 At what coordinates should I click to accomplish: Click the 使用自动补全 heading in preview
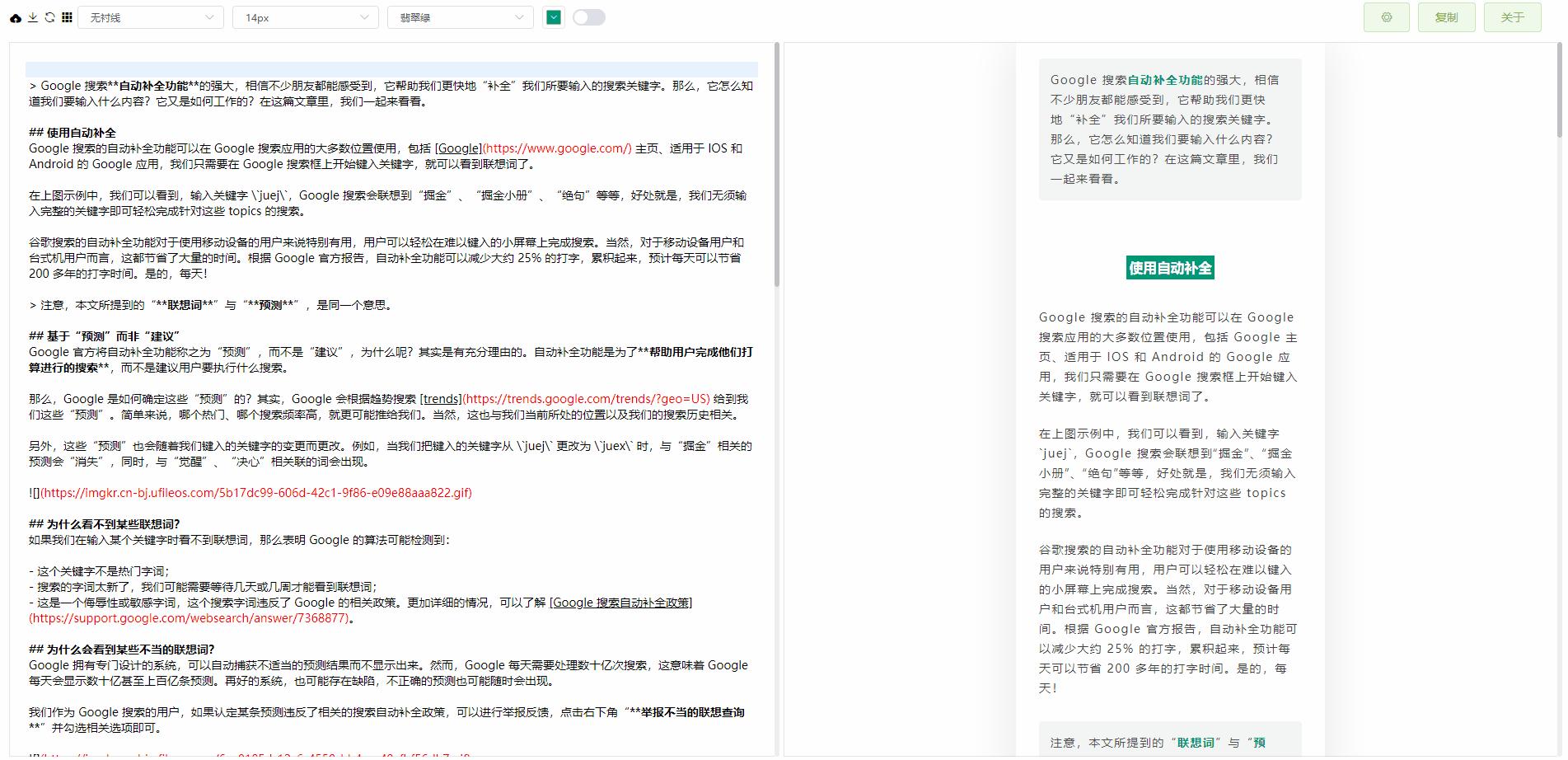tap(1169, 267)
